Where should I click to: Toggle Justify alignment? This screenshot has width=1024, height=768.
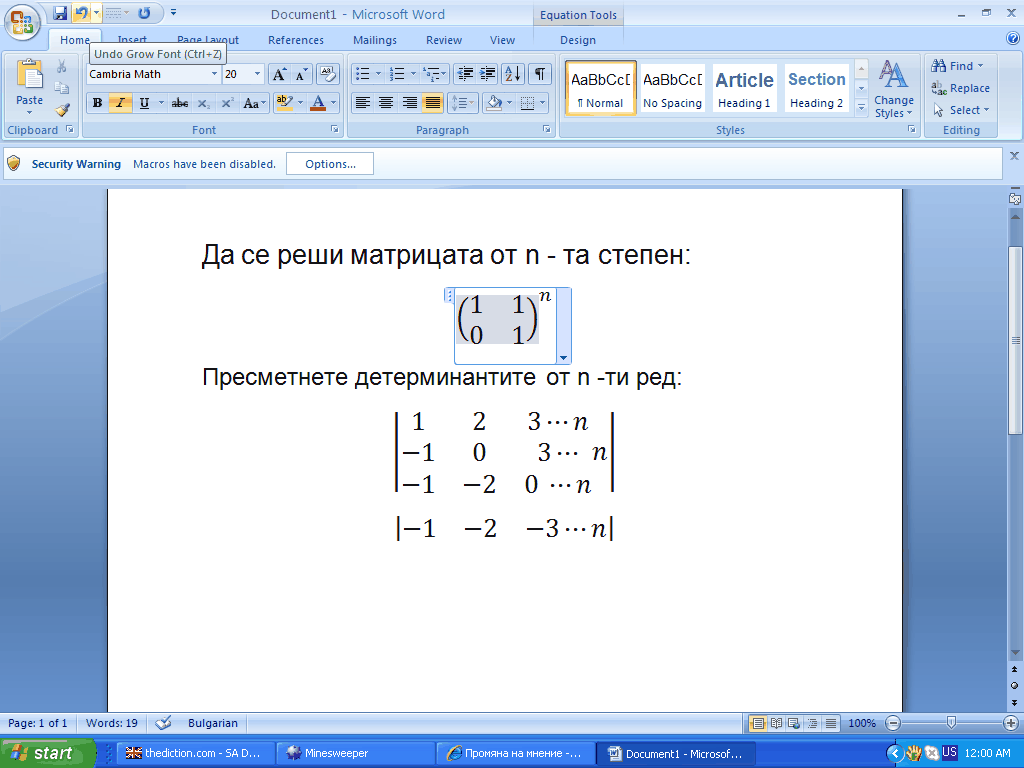(432, 103)
